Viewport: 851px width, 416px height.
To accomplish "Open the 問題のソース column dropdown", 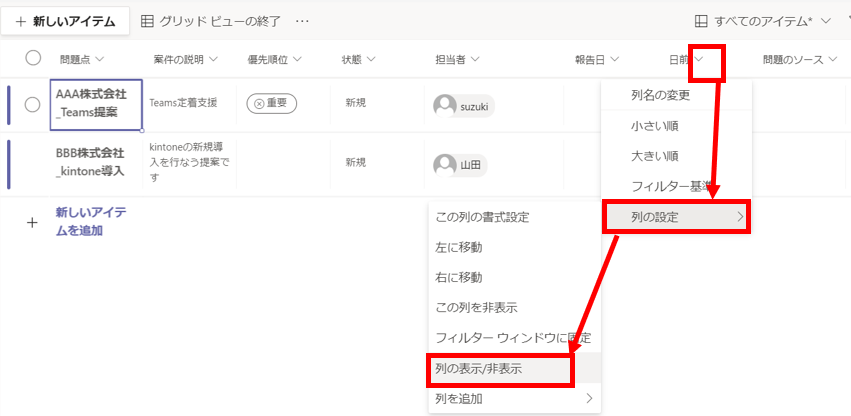I will point(833,60).
